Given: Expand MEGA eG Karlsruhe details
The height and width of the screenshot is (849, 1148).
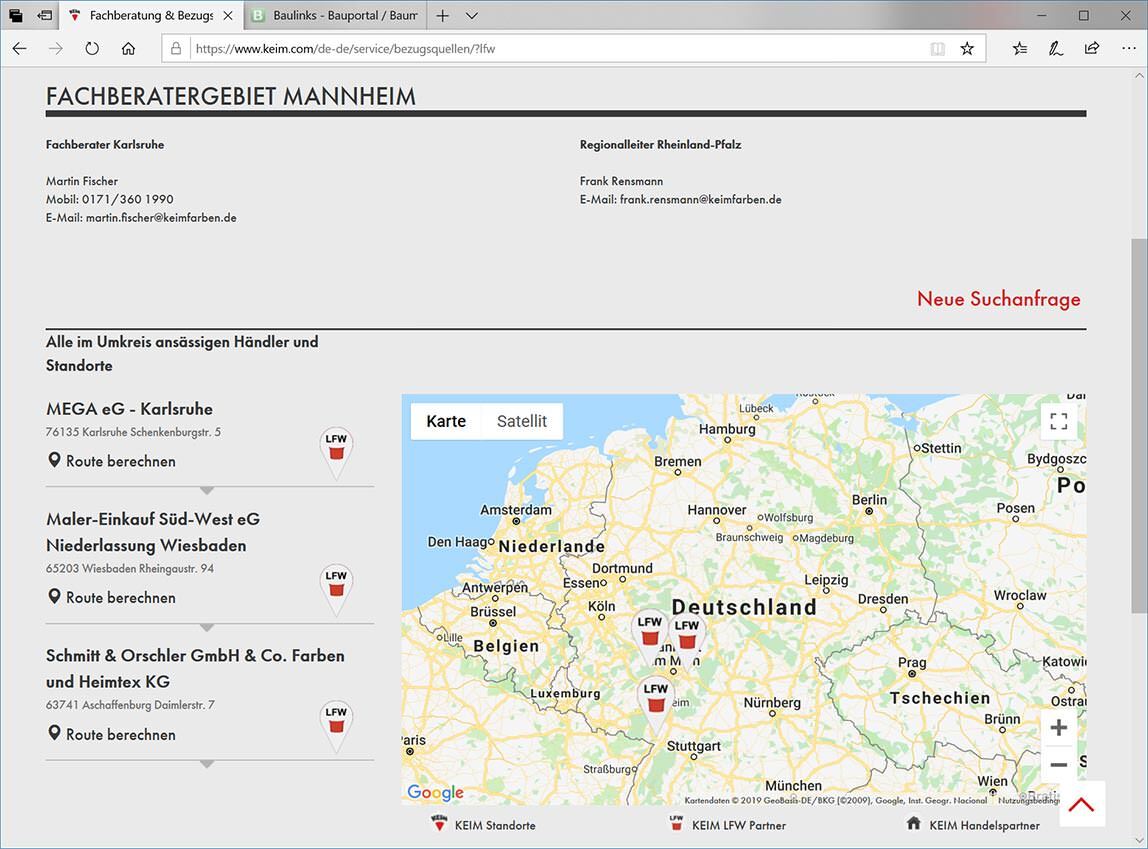Looking at the screenshot, I should pyautogui.click(x=207, y=490).
